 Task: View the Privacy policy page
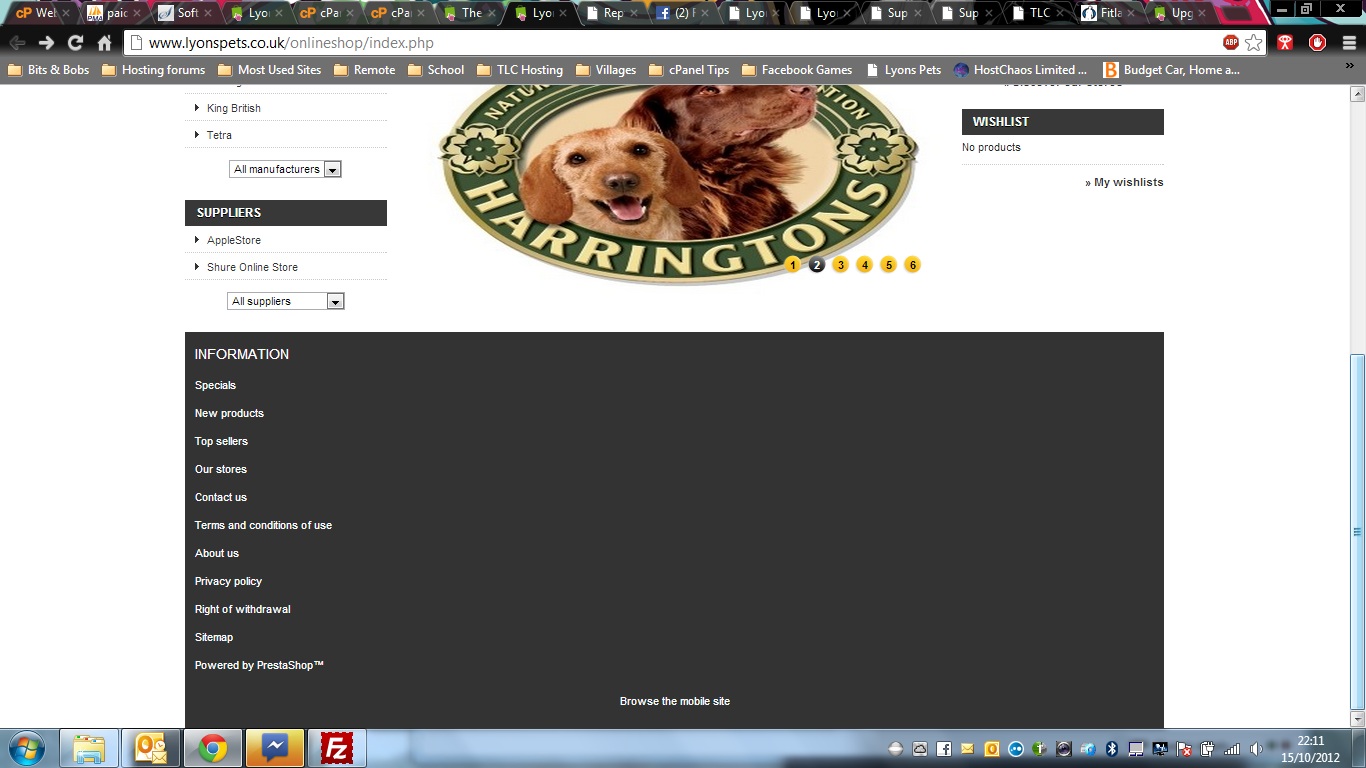pos(228,581)
